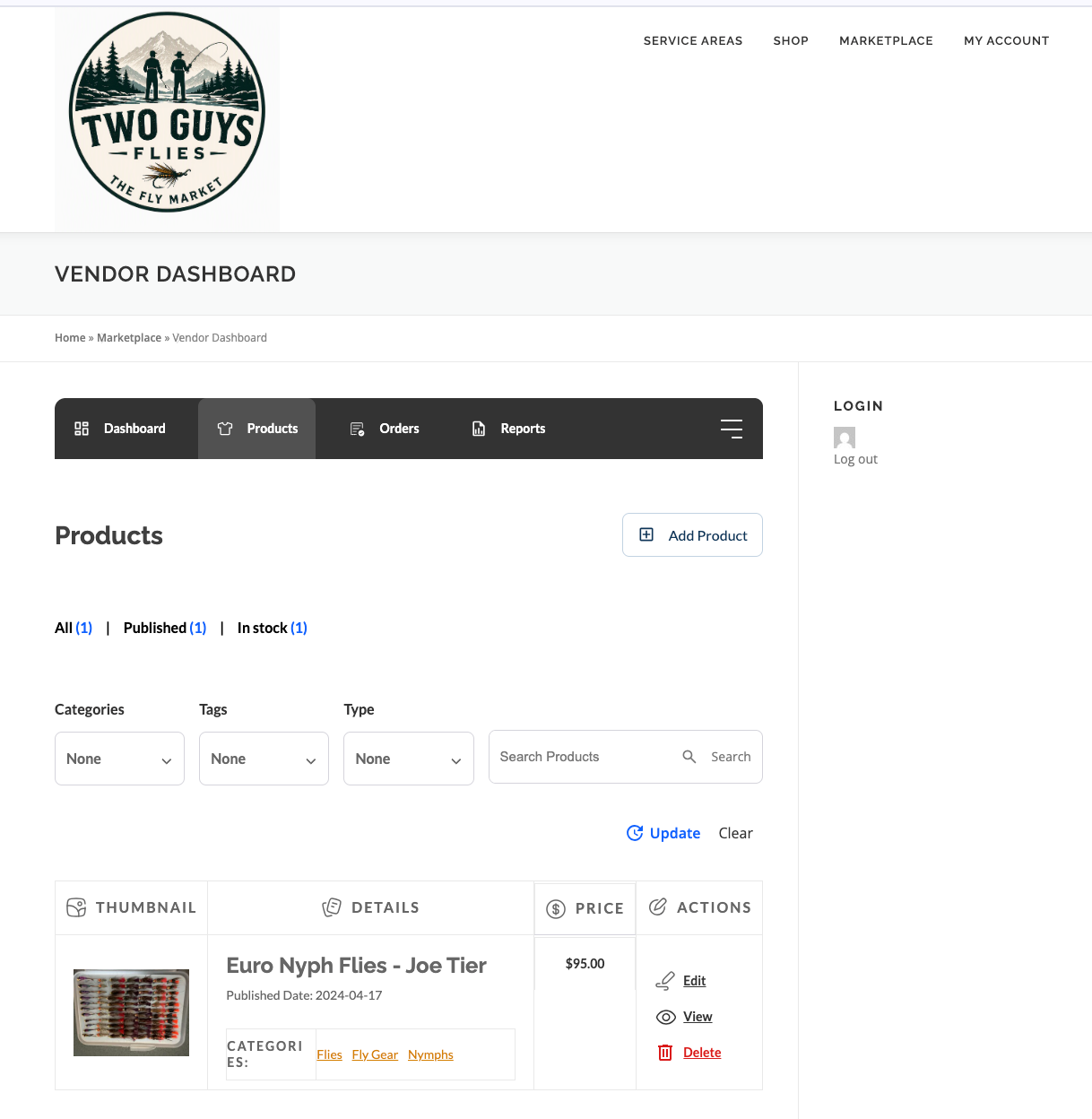The height and width of the screenshot is (1119, 1092).
Task: Click the Actions column header icon
Action: (x=658, y=906)
